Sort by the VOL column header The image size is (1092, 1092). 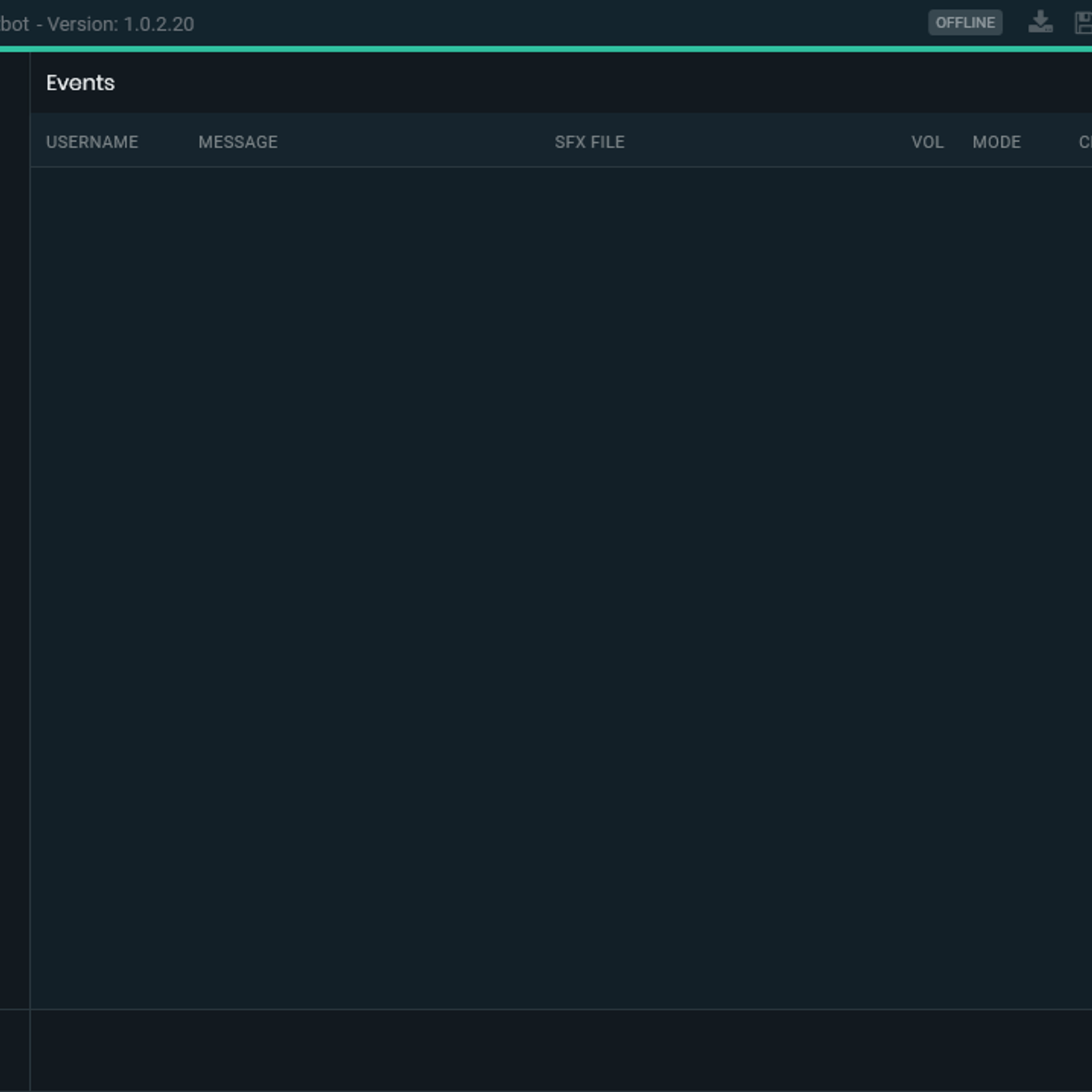pos(927,142)
